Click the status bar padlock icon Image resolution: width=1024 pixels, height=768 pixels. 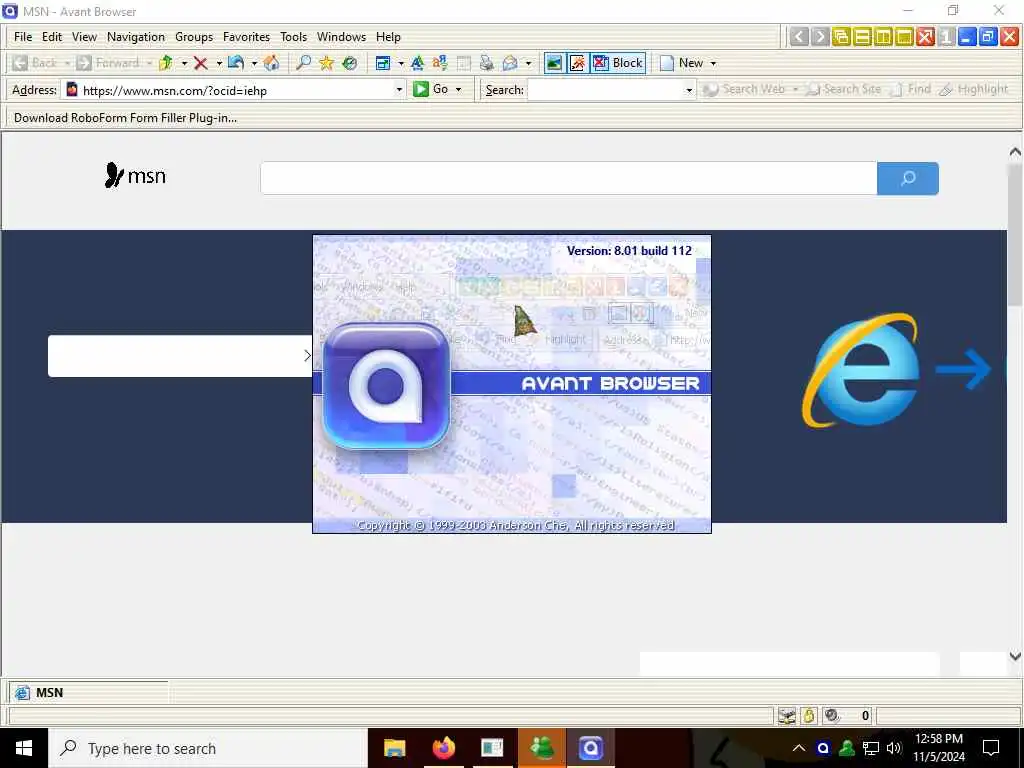click(809, 716)
